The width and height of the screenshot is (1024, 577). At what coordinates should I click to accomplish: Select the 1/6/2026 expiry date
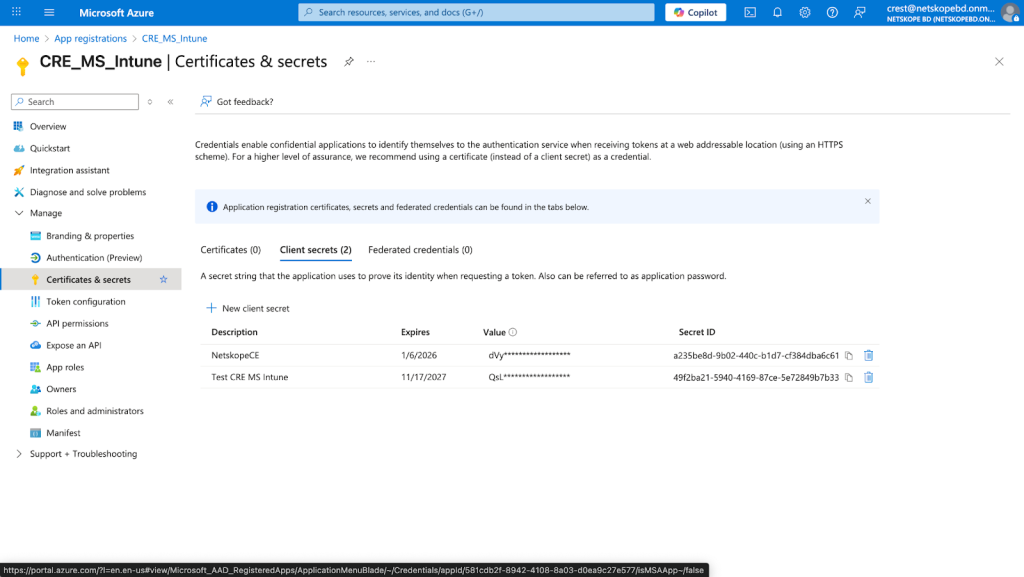pyautogui.click(x=419, y=356)
